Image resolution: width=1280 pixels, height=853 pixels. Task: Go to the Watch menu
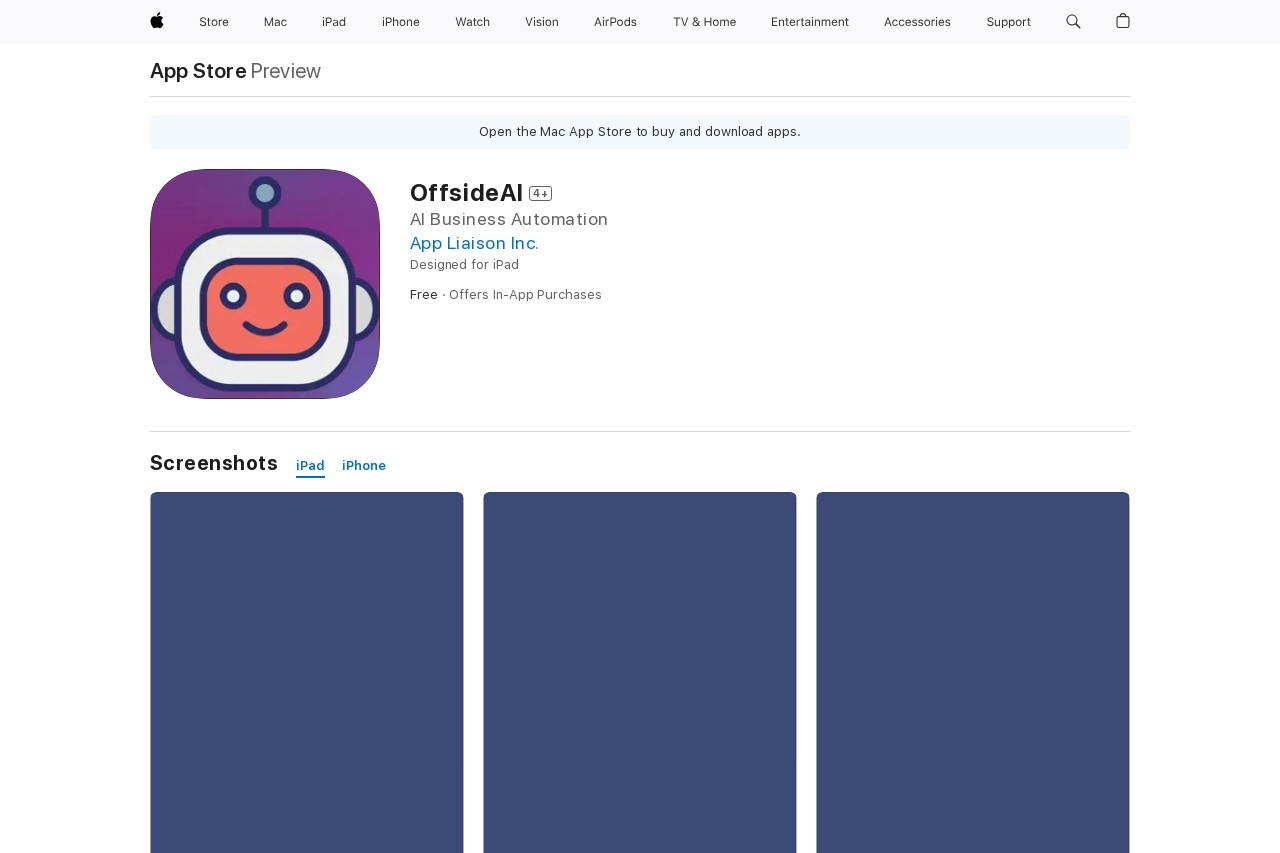(472, 22)
